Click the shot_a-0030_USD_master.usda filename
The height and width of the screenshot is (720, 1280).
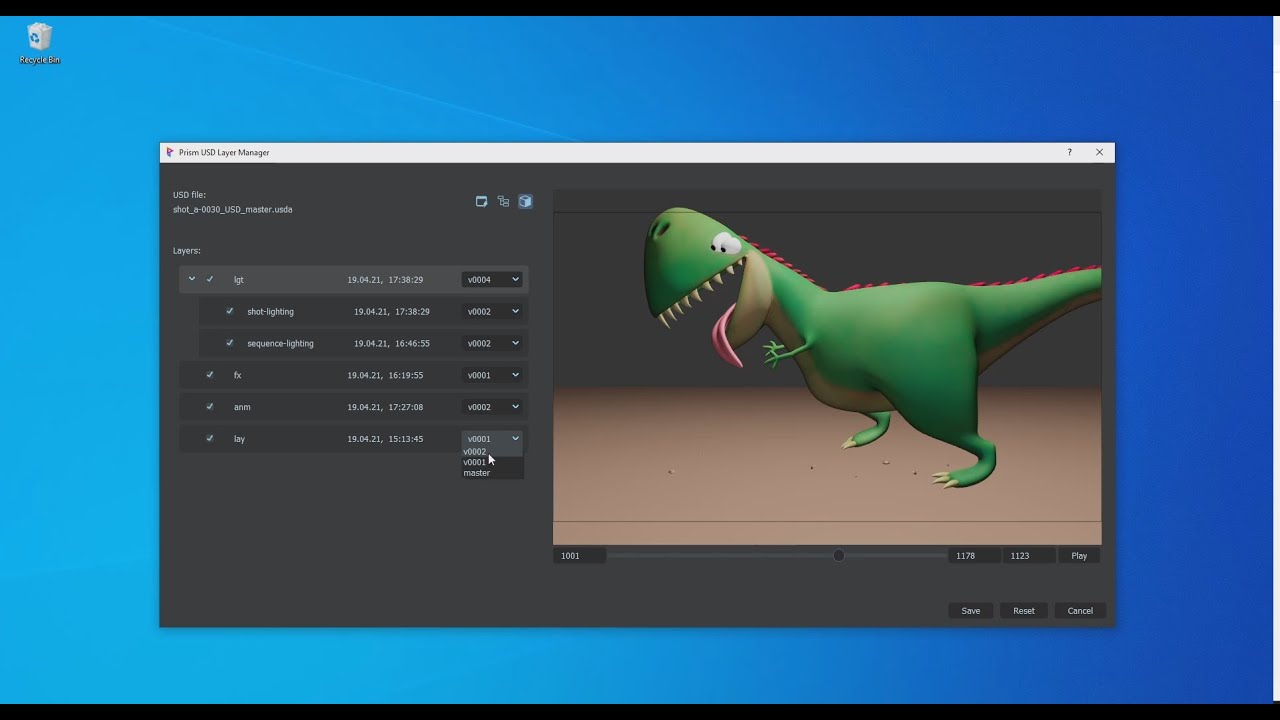233,210
